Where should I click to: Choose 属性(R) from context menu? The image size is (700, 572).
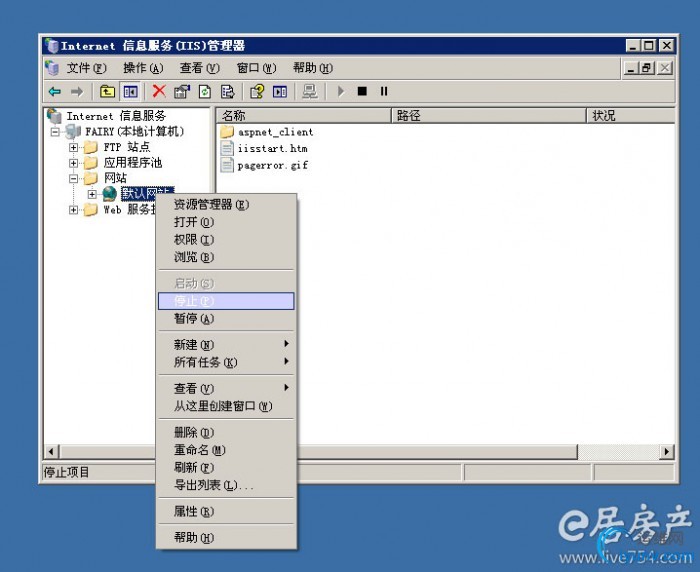(226, 511)
